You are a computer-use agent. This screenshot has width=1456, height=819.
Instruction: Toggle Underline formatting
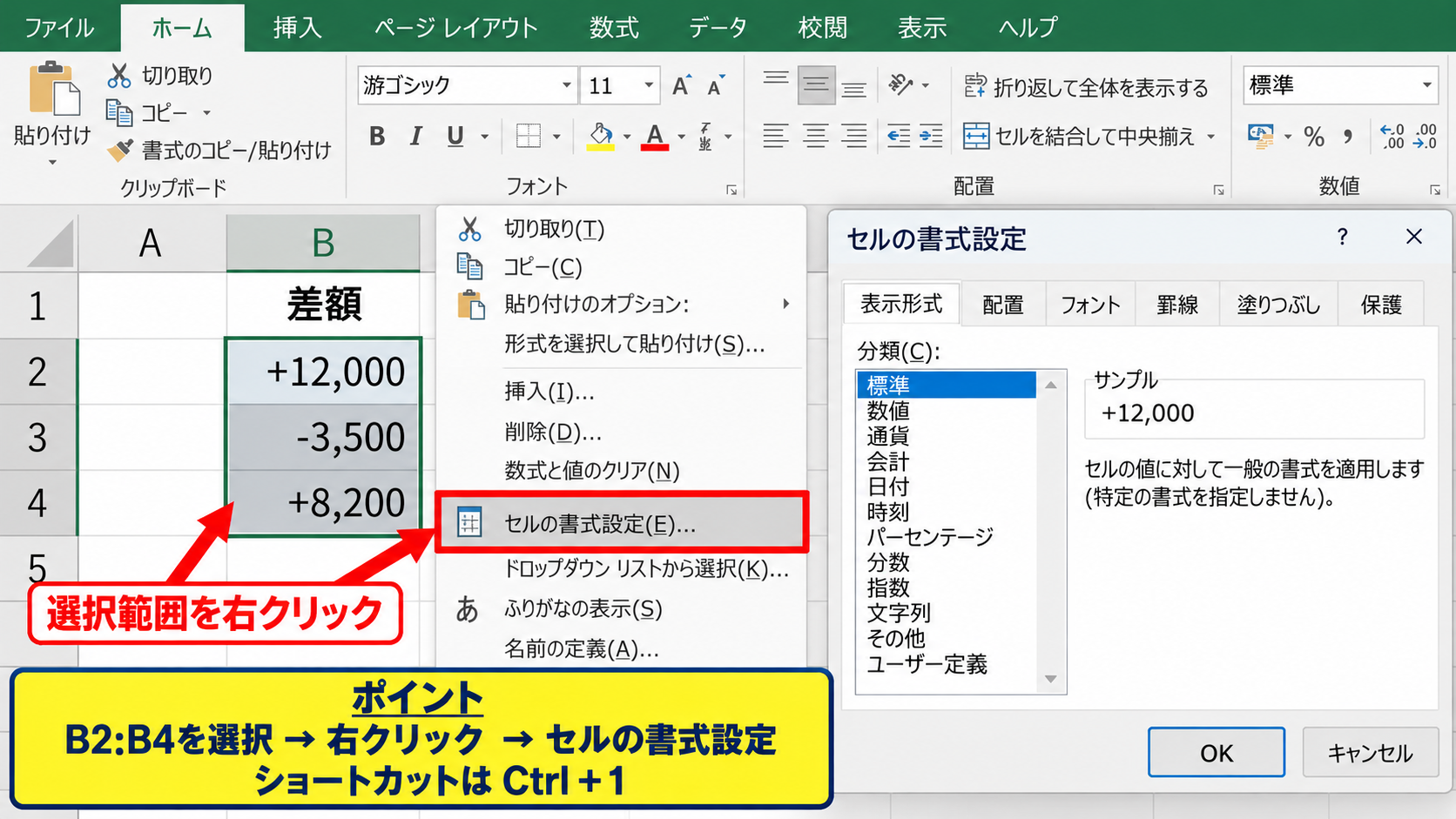click(x=455, y=136)
